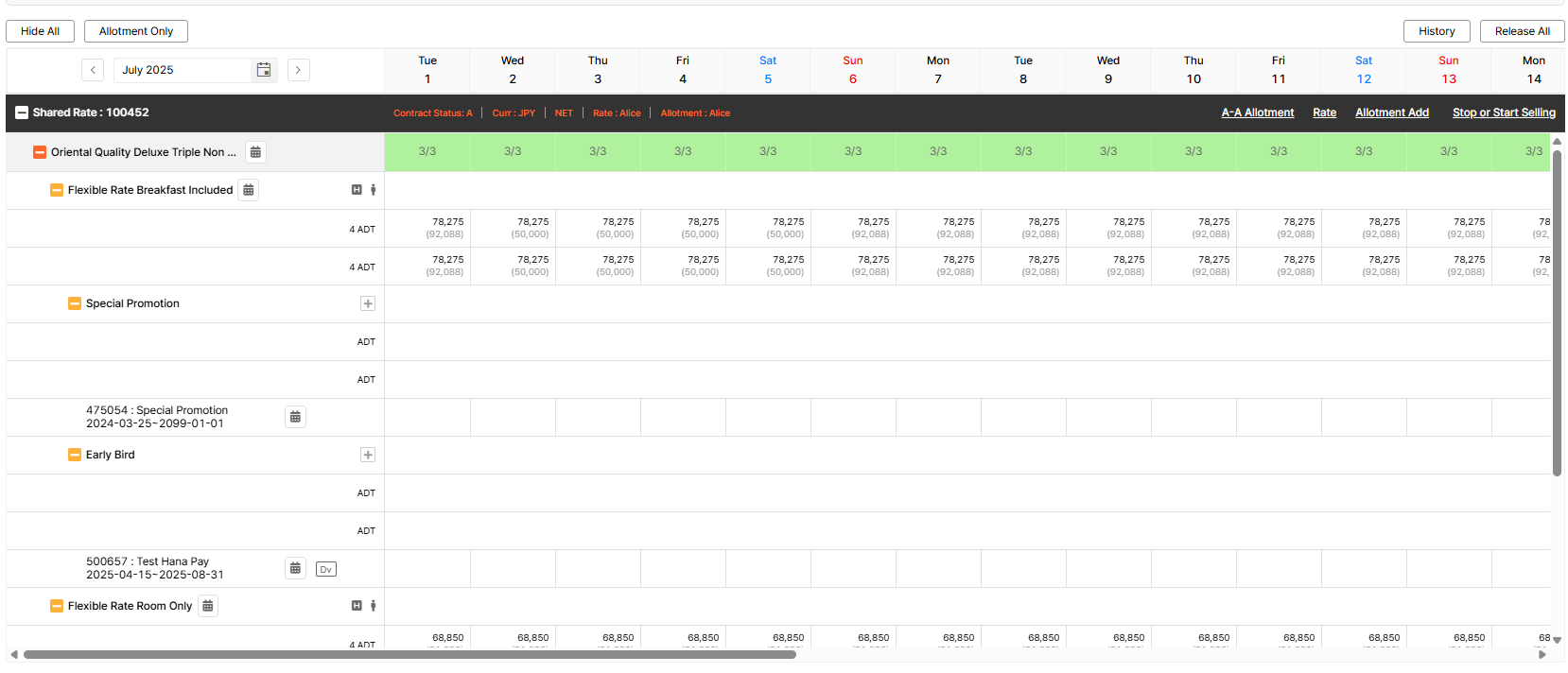This screenshot has height=673, width=1568.
Task: Click scroll-left arrow of horizontal scrollbar
Action: (13, 654)
